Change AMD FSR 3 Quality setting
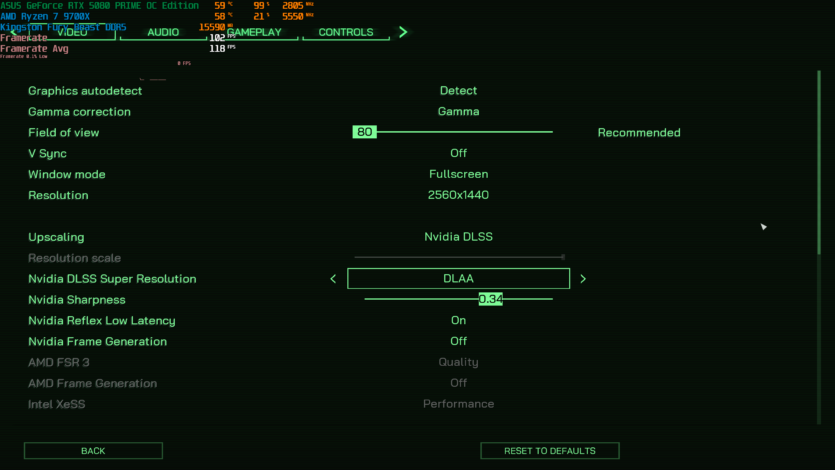The image size is (835, 470). click(459, 362)
